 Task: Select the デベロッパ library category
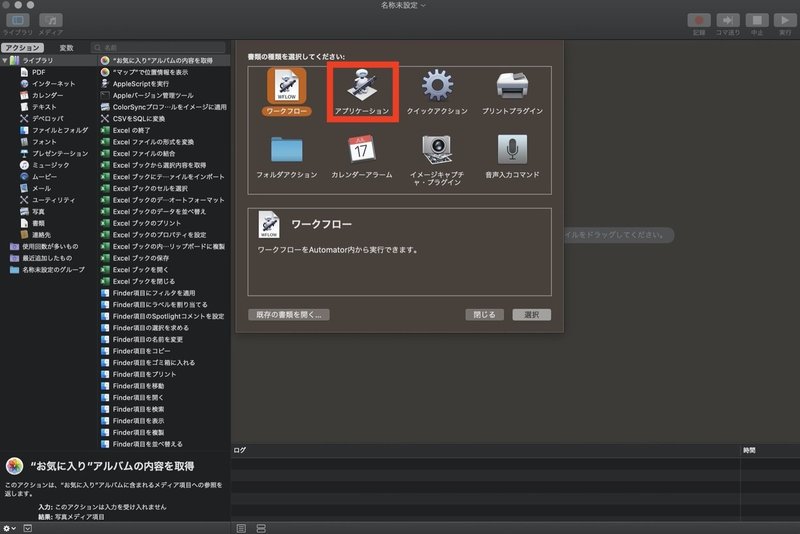[48, 118]
